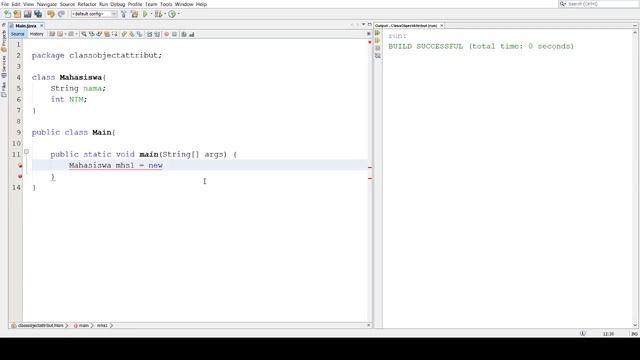The image size is (640, 360).
Task: Expand the Profile Project dropdown arrow
Action: click(x=179, y=14)
